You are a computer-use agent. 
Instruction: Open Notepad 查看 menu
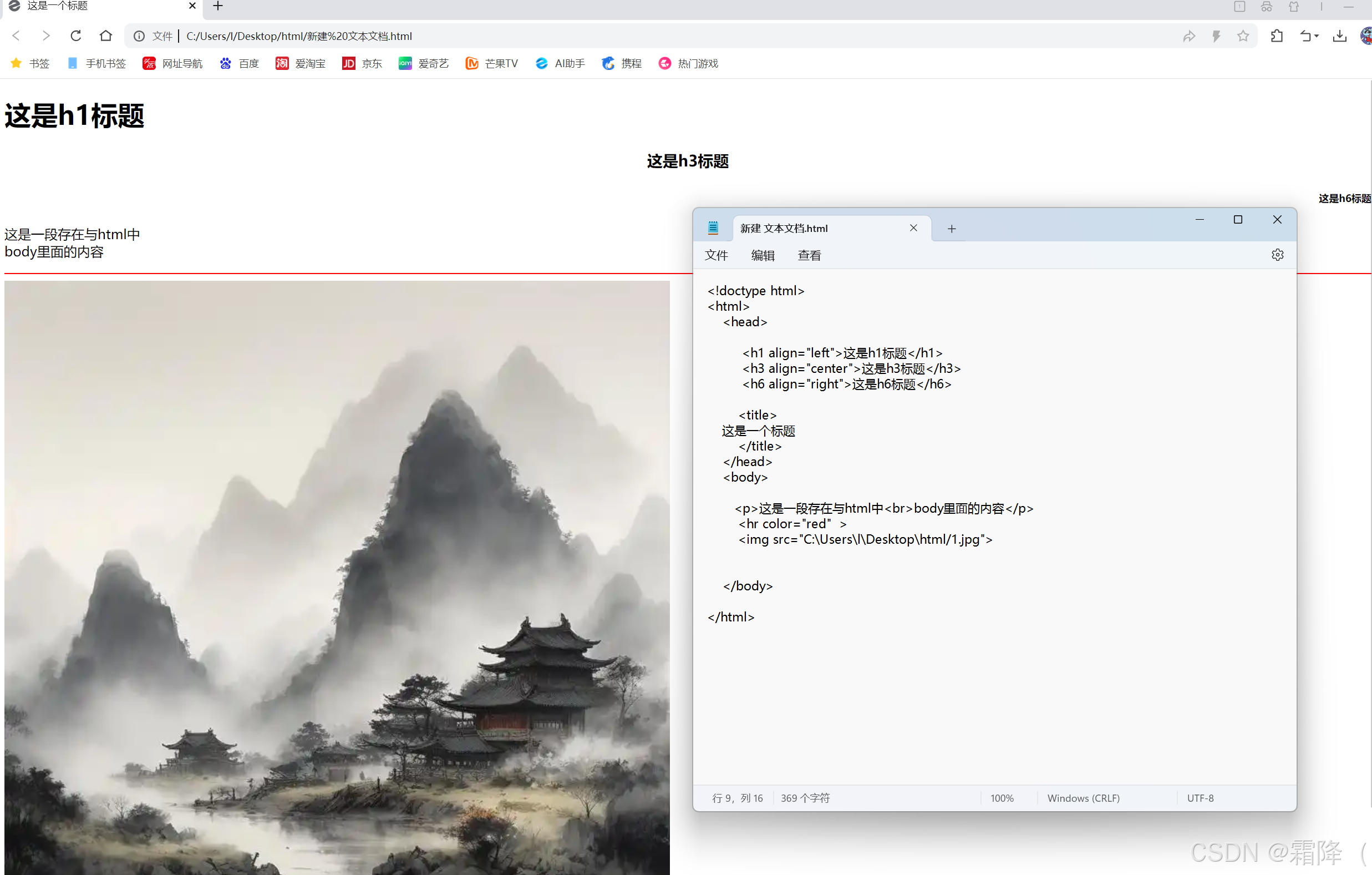click(x=809, y=255)
